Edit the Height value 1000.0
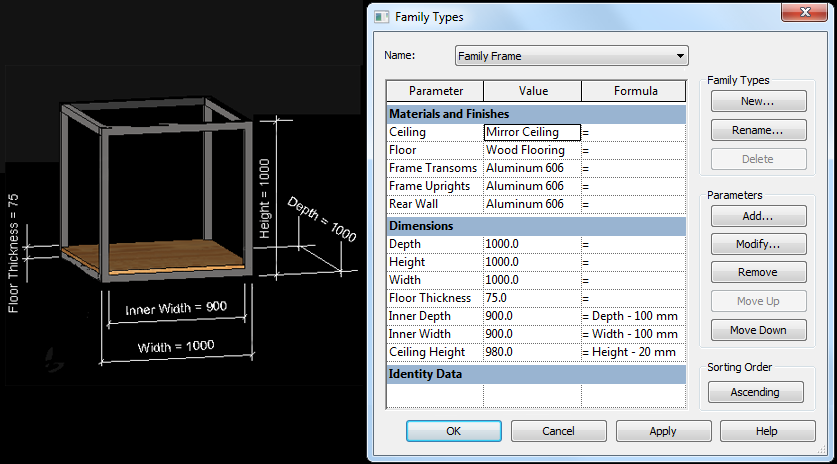The width and height of the screenshot is (837, 464). tap(532, 262)
